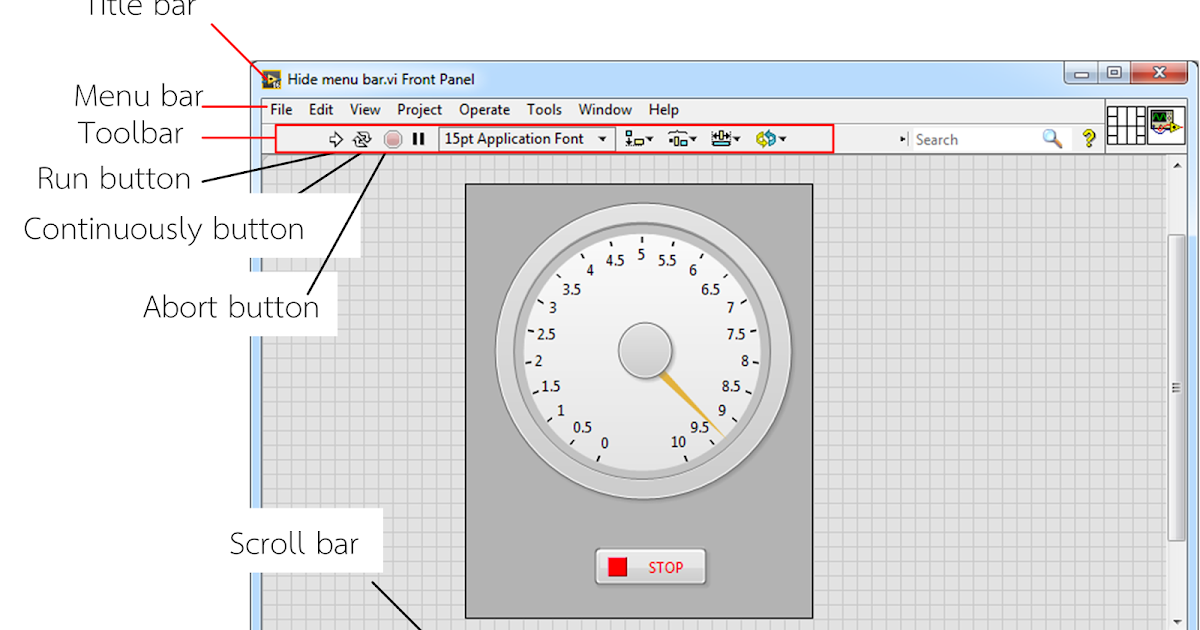The image size is (1200, 630).
Task: Select the Resize Objects toolbar icon
Action: tap(721, 138)
